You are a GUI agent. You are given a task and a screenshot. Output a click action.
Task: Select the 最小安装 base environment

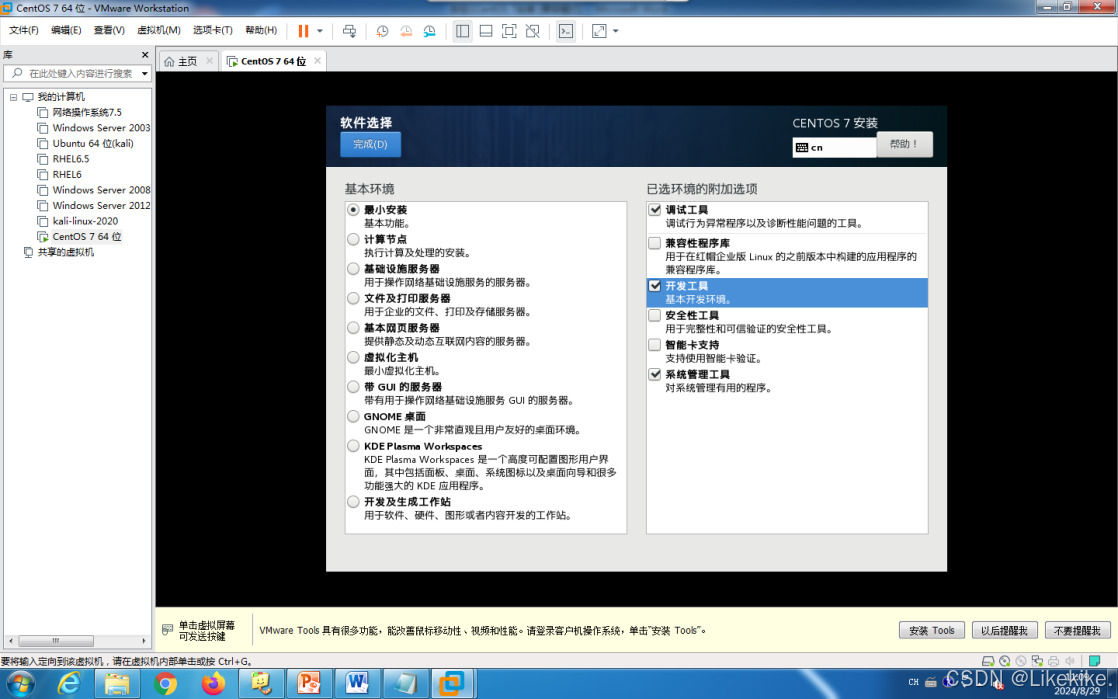[353, 210]
